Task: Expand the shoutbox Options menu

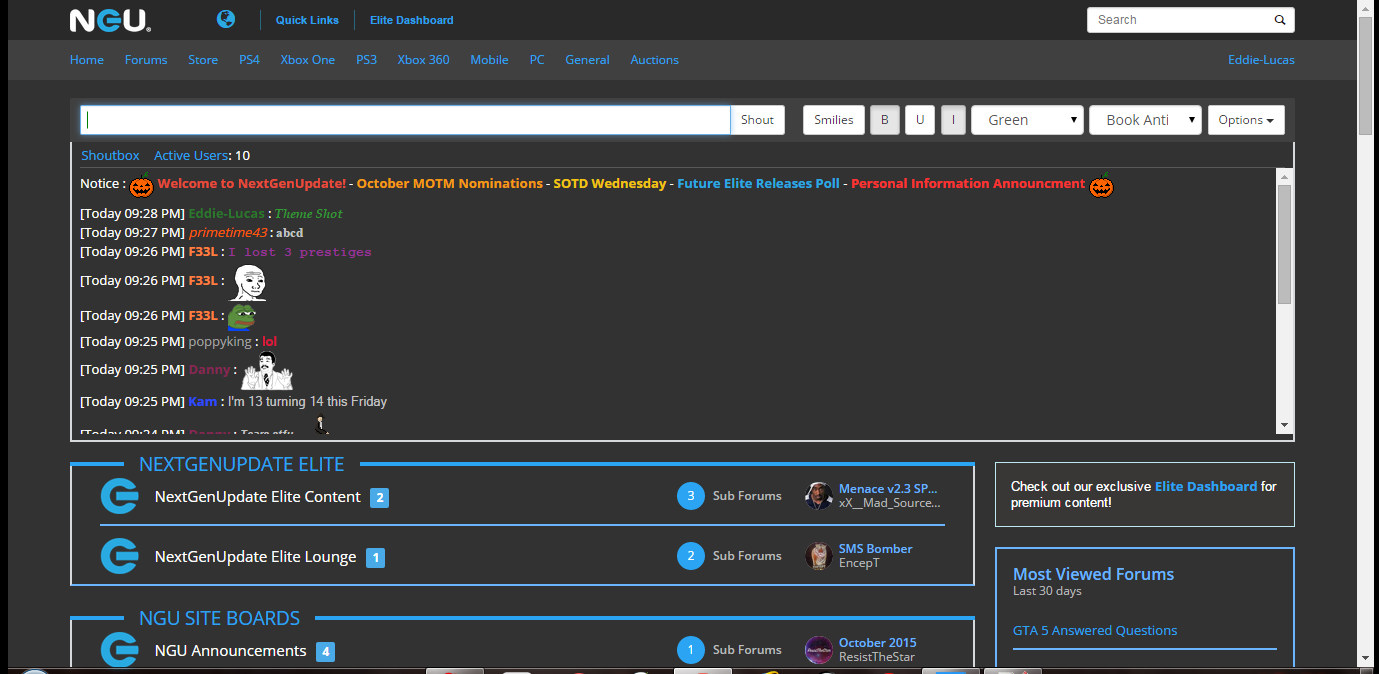Action: point(1245,120)
